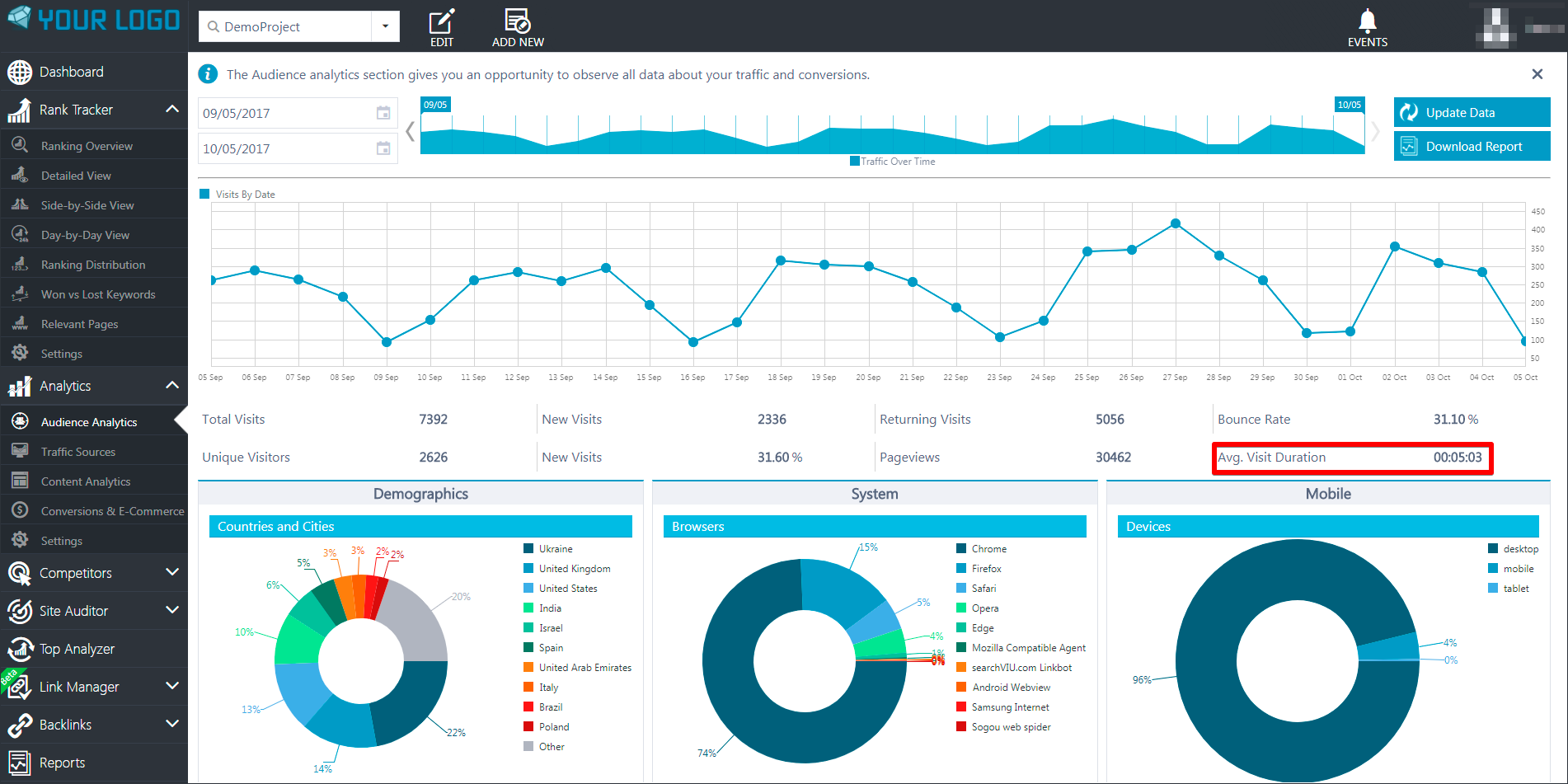The width and height of the screenshot is (1568, 784).
Task: Collapse the Rank Tracker section
Action: pos(172,109)
